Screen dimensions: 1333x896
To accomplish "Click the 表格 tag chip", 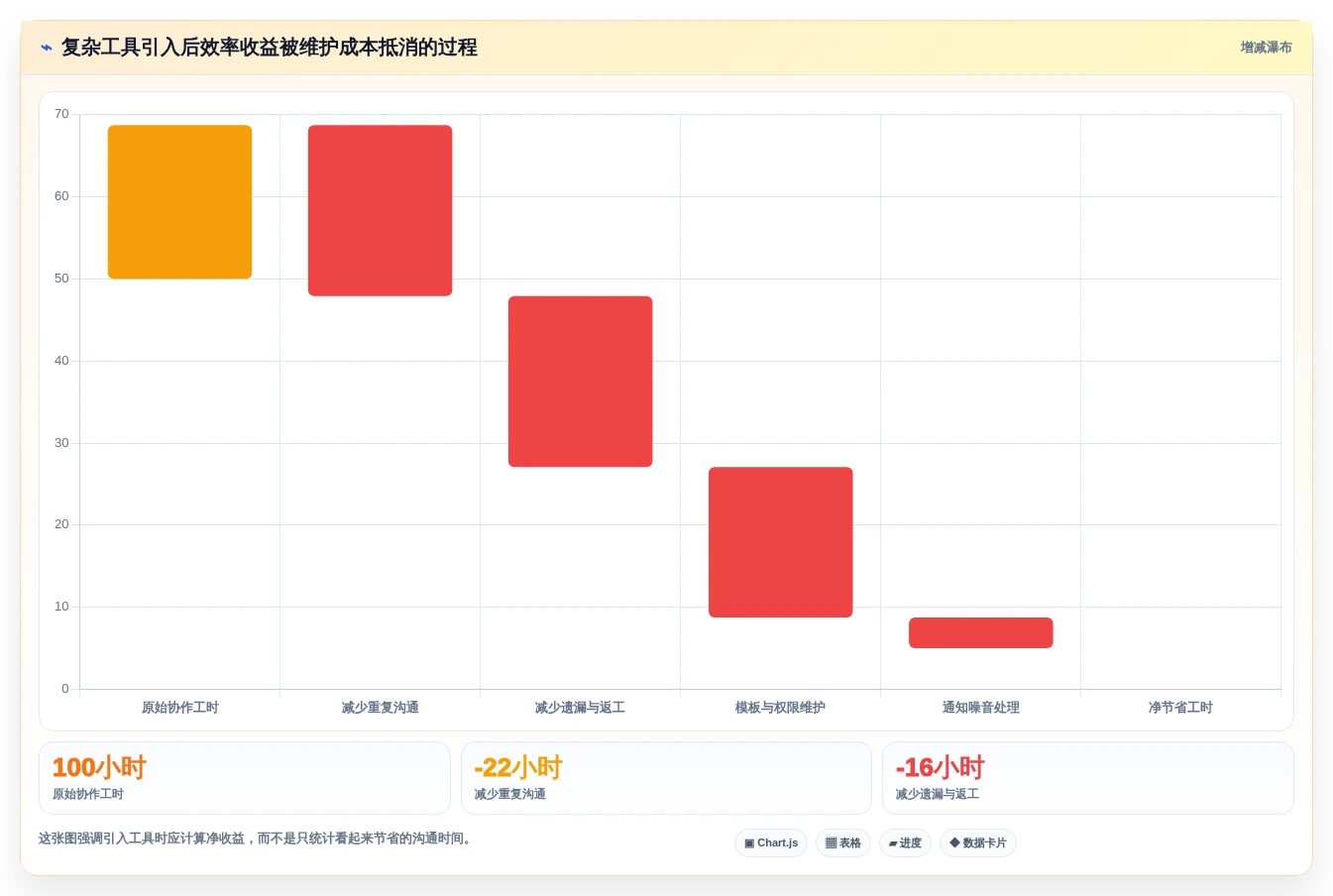I will tap(843, 843).
